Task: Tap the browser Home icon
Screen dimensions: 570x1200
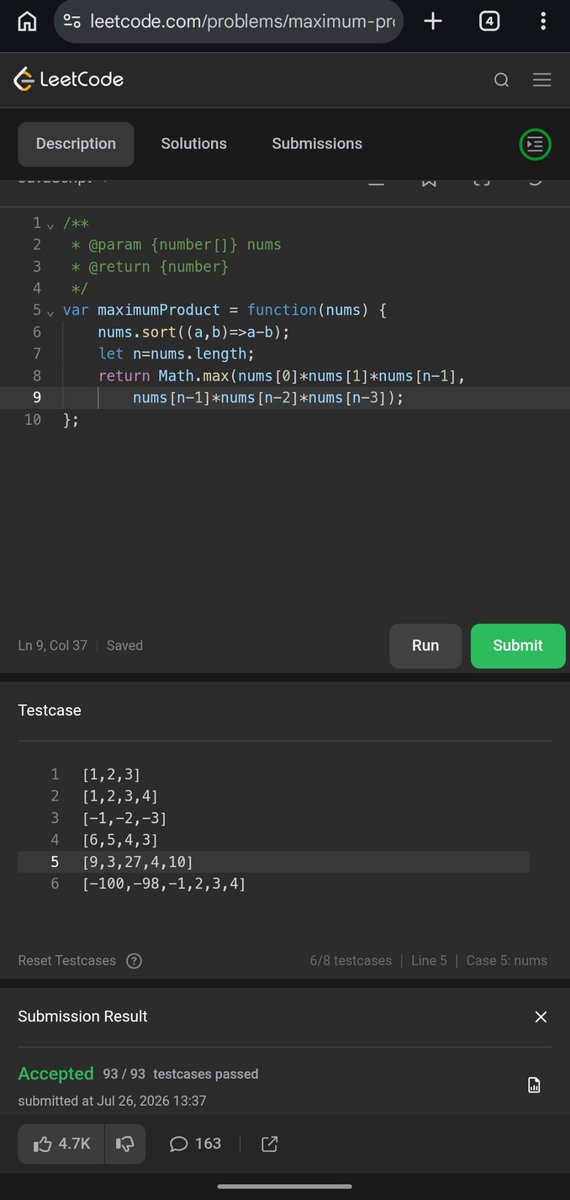Action: pyautogui.click(x=27, y=21)
